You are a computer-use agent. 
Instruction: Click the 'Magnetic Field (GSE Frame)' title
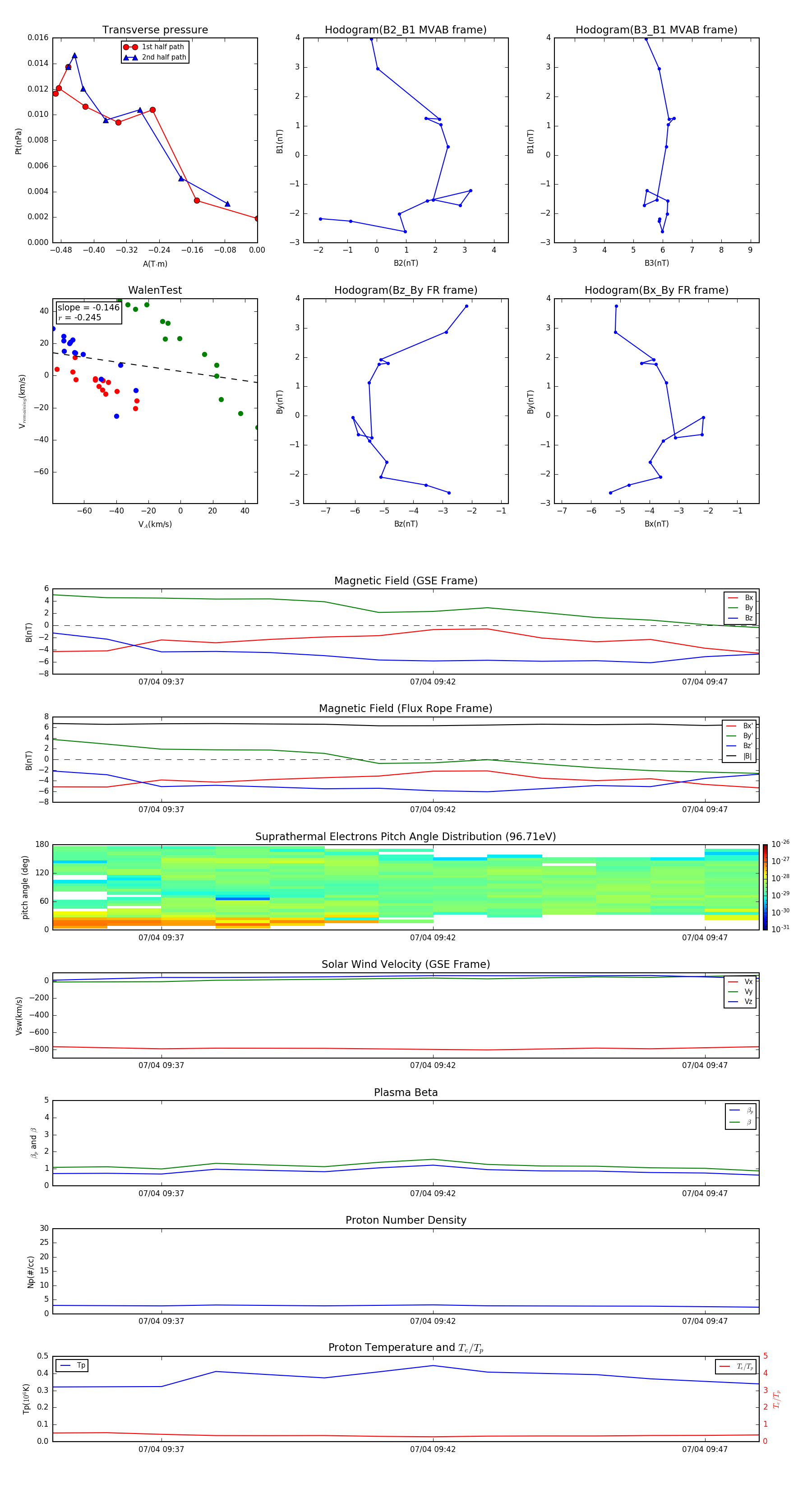(x=406, y=581)
